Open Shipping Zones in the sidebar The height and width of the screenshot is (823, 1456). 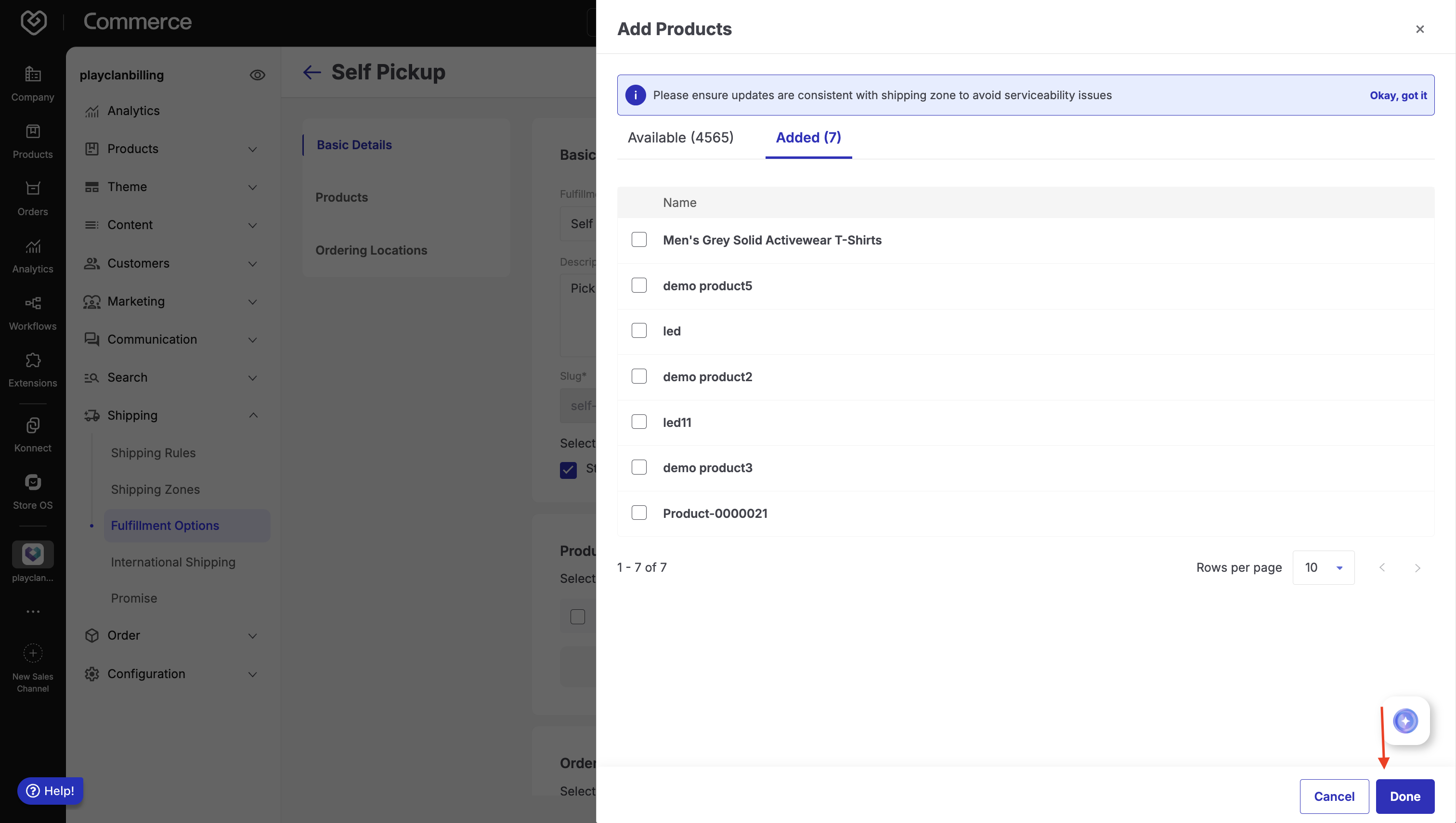coord(155,489)
